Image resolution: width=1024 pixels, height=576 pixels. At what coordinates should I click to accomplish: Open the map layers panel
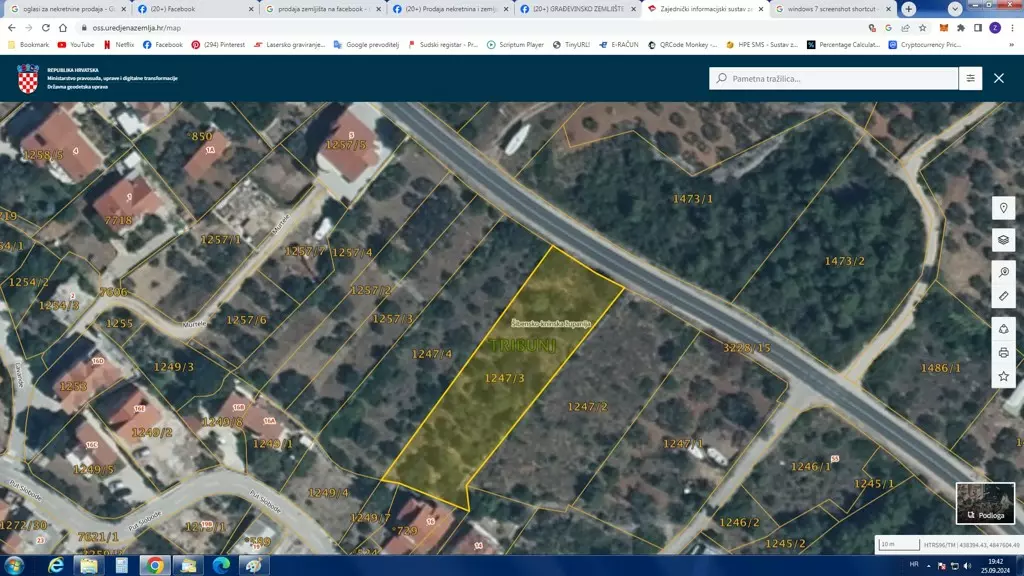[1003, 240]
